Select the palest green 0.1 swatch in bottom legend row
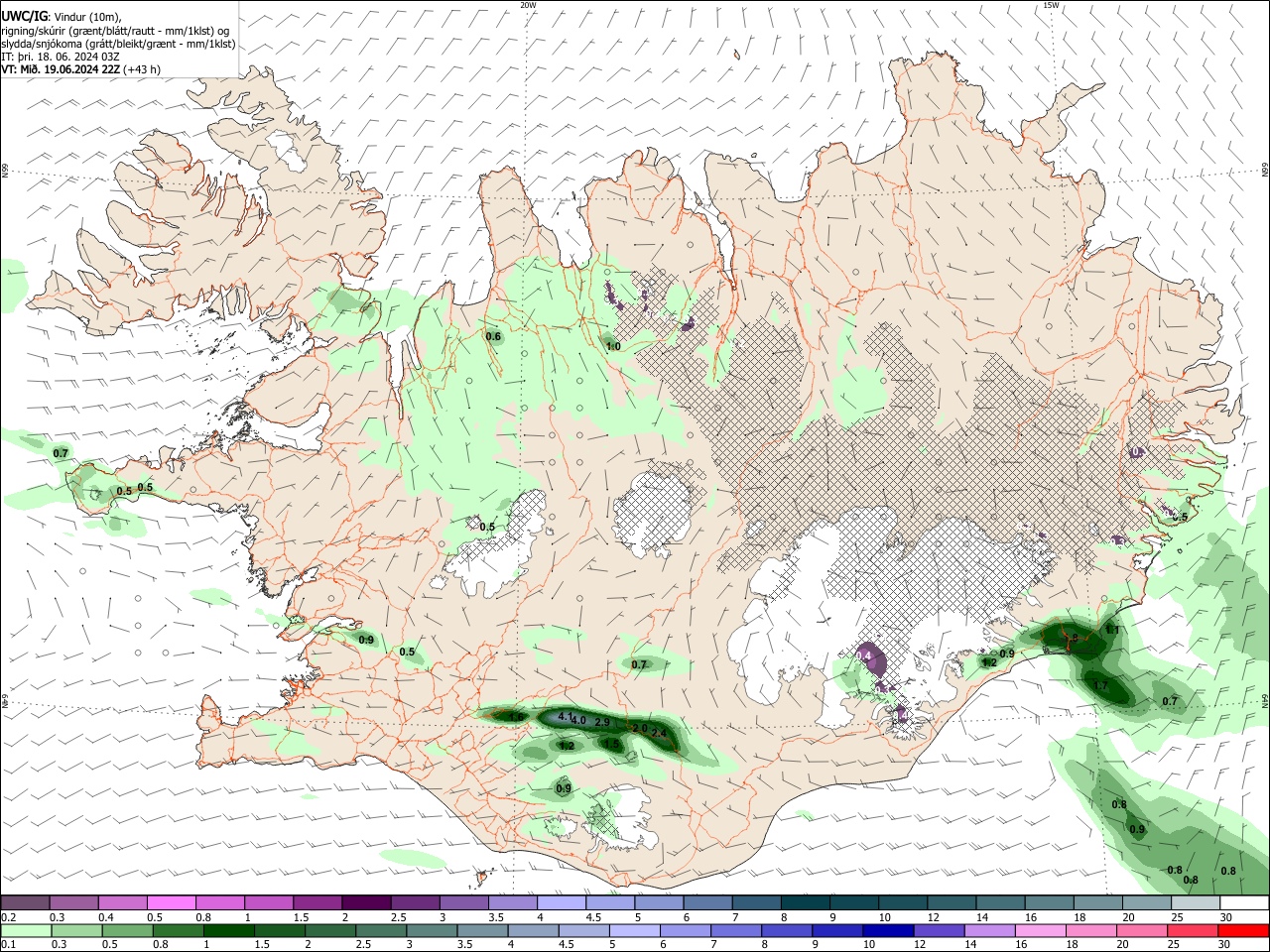Image resolution: width=1270 pixels, height=952 pixels. pyautogui.click(x=25, y=931)
